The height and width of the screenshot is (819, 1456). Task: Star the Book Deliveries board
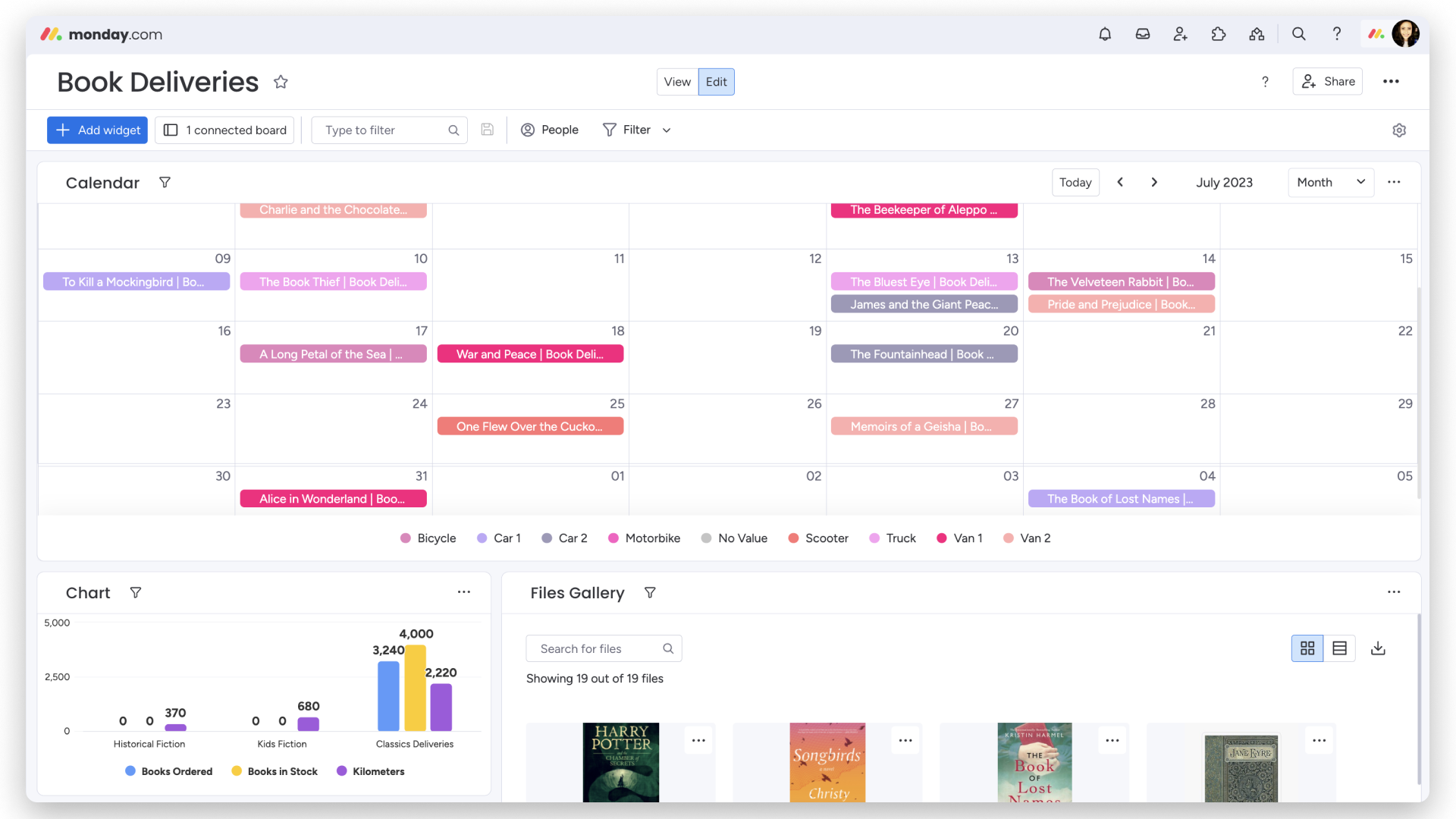click(281, 82)
